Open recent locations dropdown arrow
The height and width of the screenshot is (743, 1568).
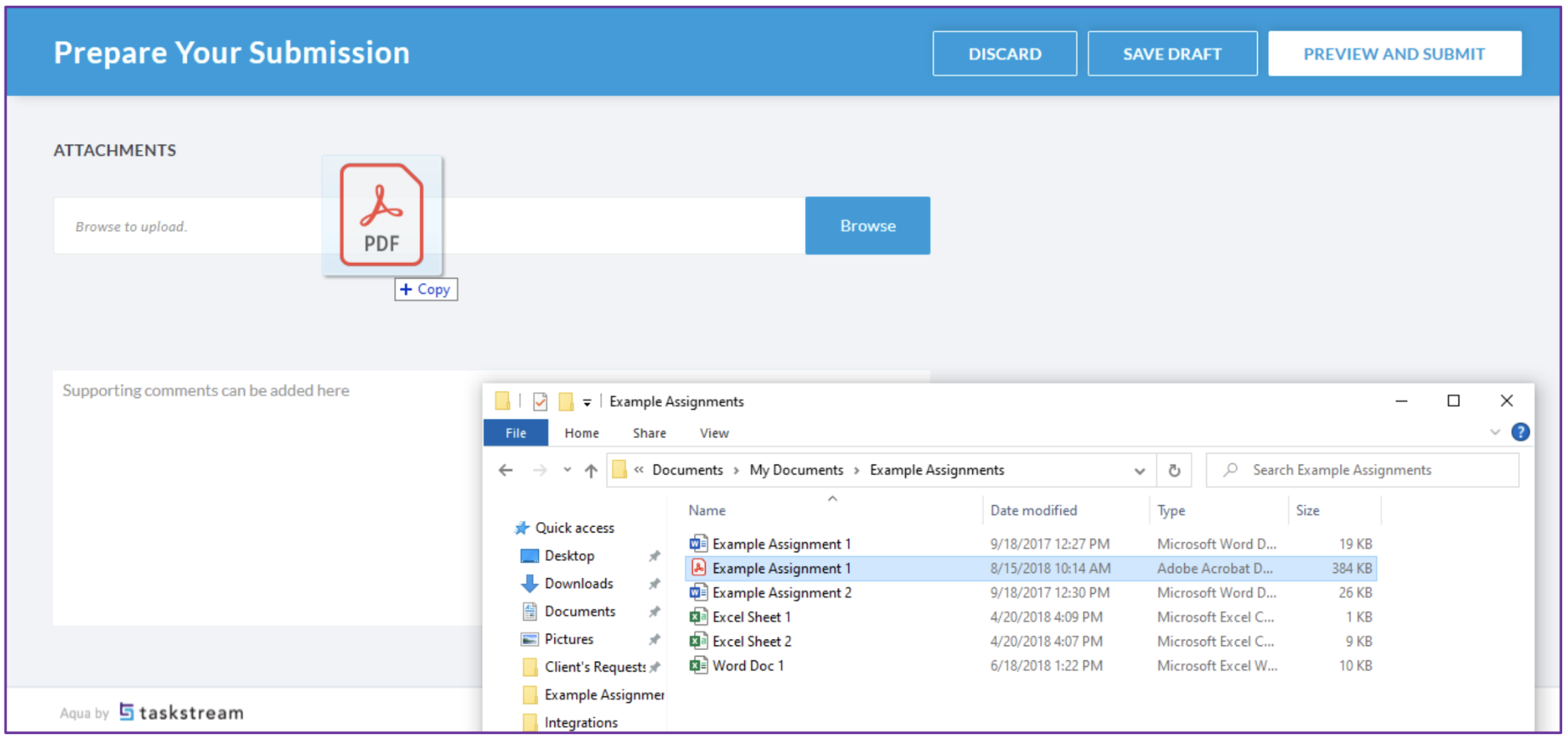(567, 470)
